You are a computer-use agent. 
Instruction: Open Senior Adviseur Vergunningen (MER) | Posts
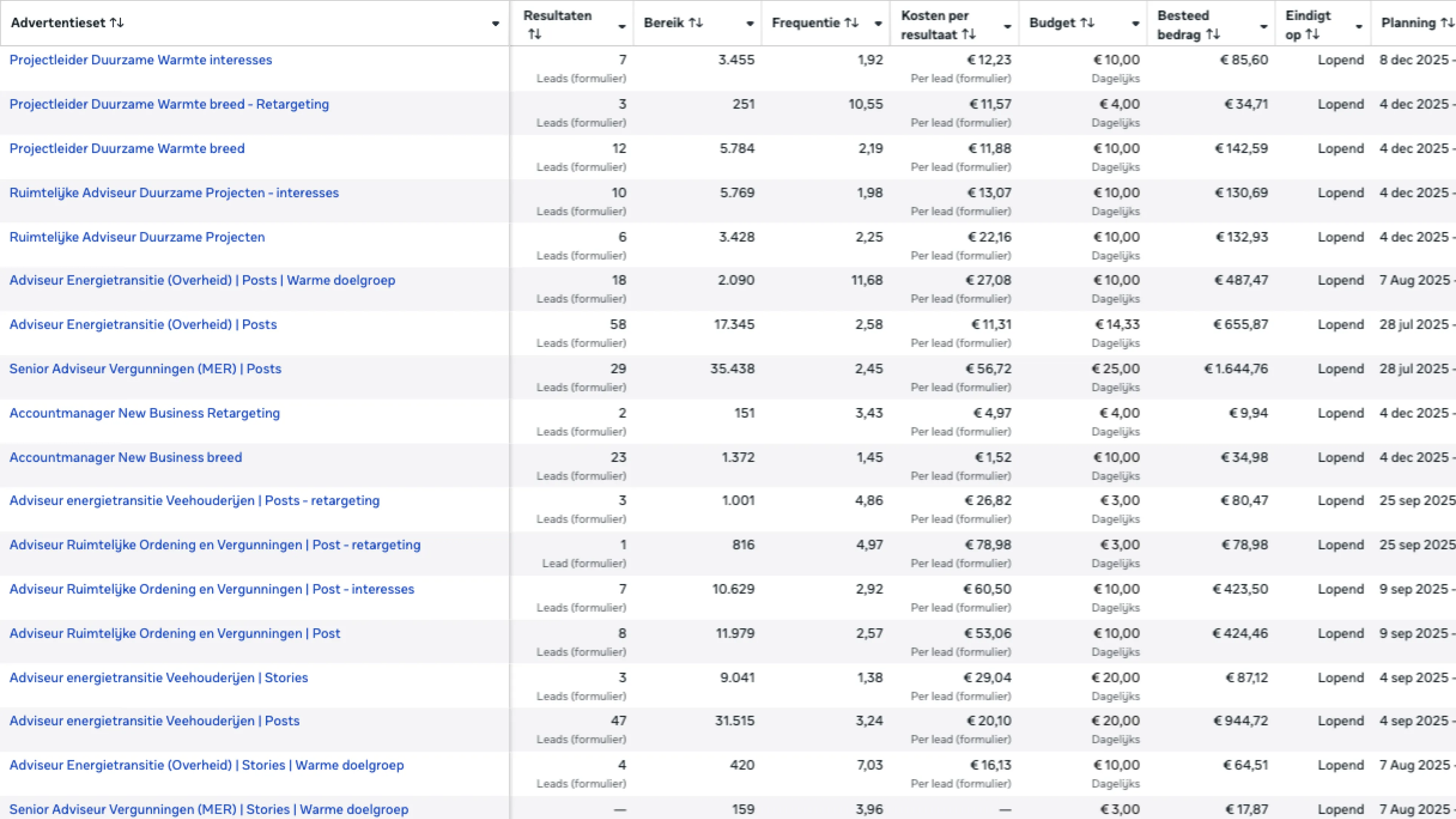[x=145, y=369]
